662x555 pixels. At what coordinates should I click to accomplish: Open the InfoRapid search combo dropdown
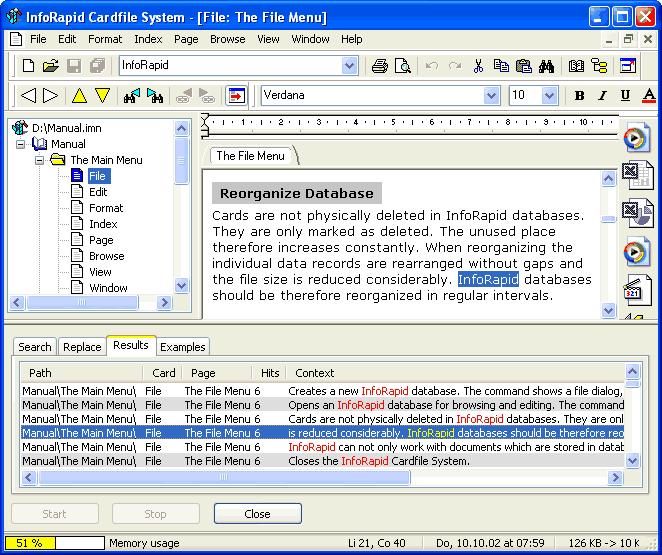(x=349, y=66)
